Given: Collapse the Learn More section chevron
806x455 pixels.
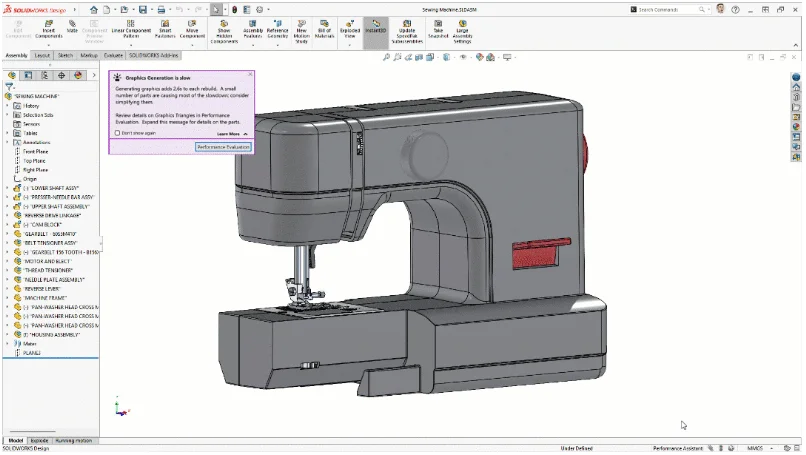Looking at the screenshot, I should [245, 133].
